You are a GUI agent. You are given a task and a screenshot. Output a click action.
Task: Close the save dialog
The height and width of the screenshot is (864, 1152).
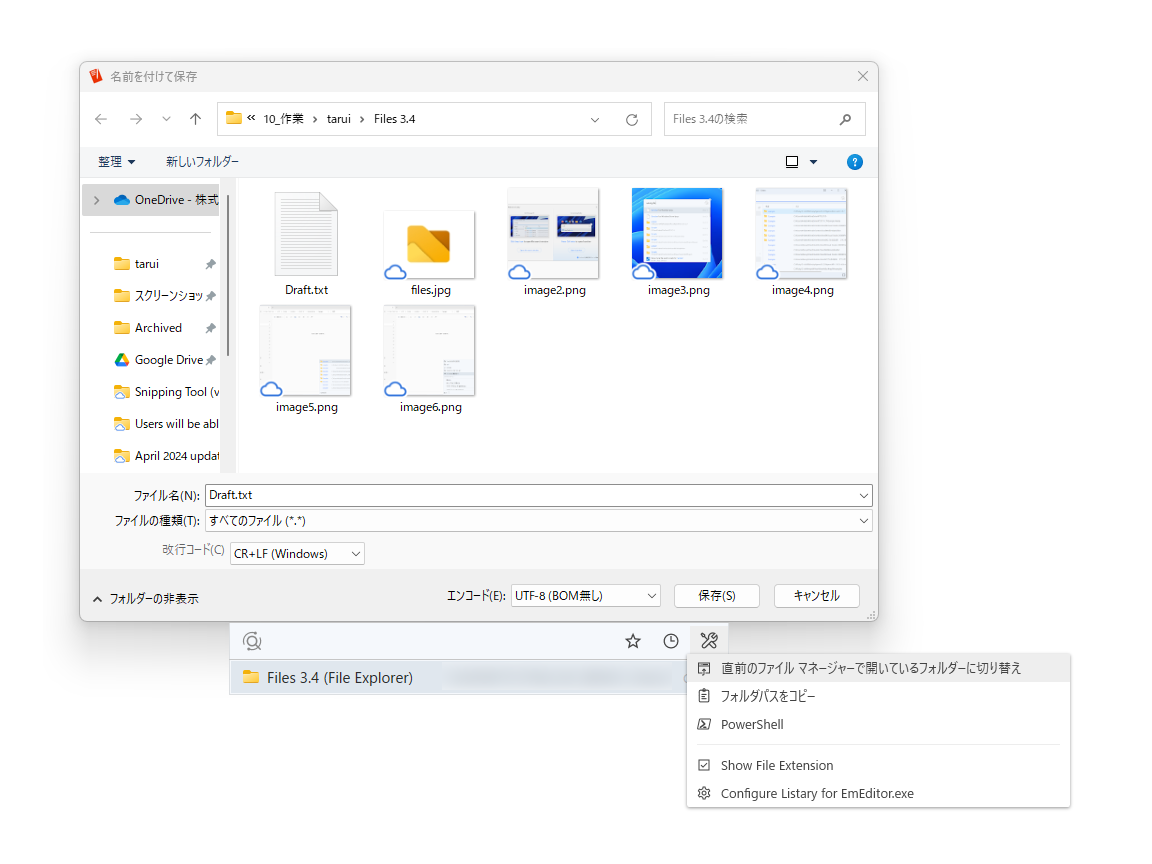click(x=863, y=76)
